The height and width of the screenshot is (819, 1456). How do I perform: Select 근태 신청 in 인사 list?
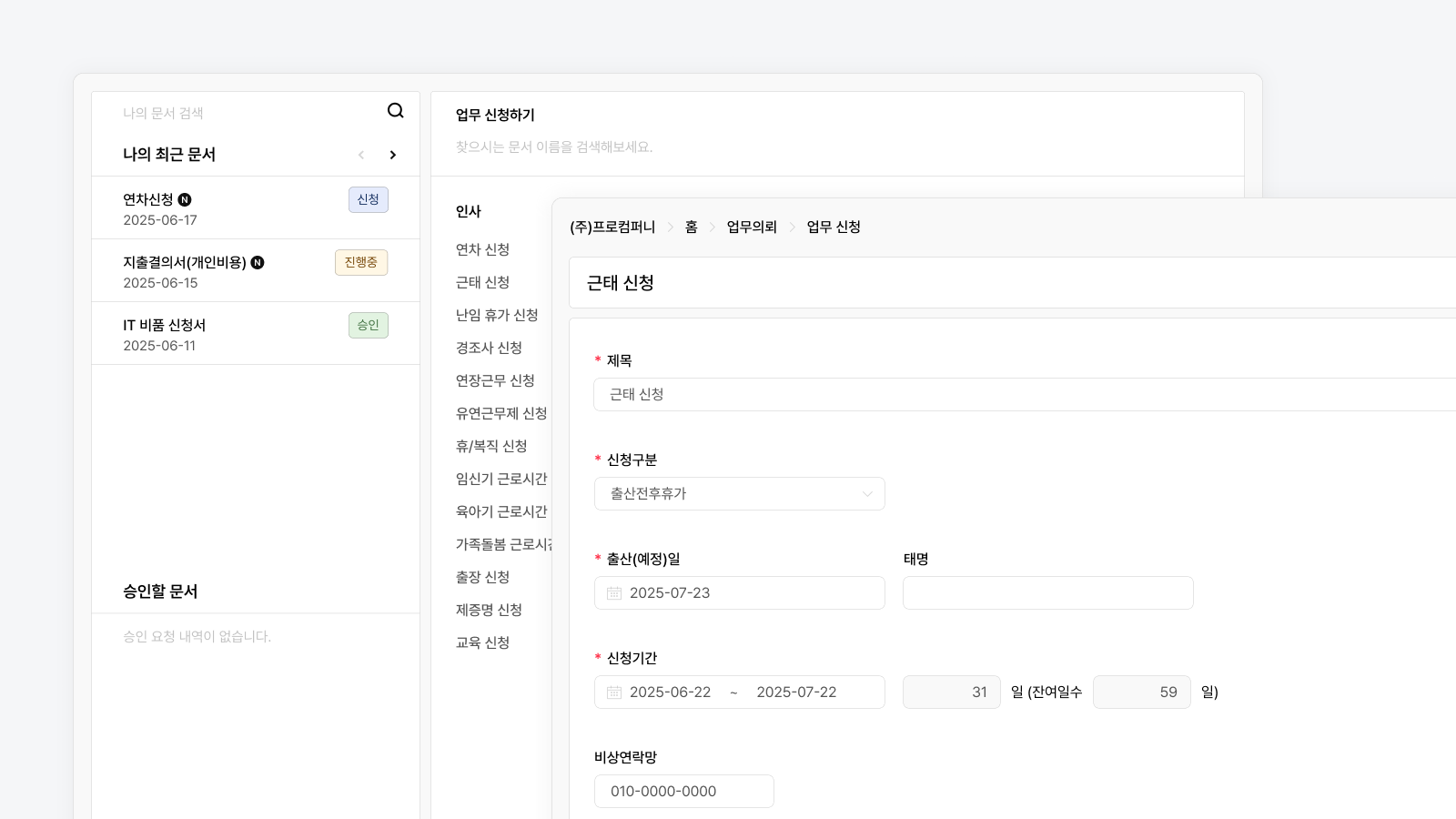(482, 282)
